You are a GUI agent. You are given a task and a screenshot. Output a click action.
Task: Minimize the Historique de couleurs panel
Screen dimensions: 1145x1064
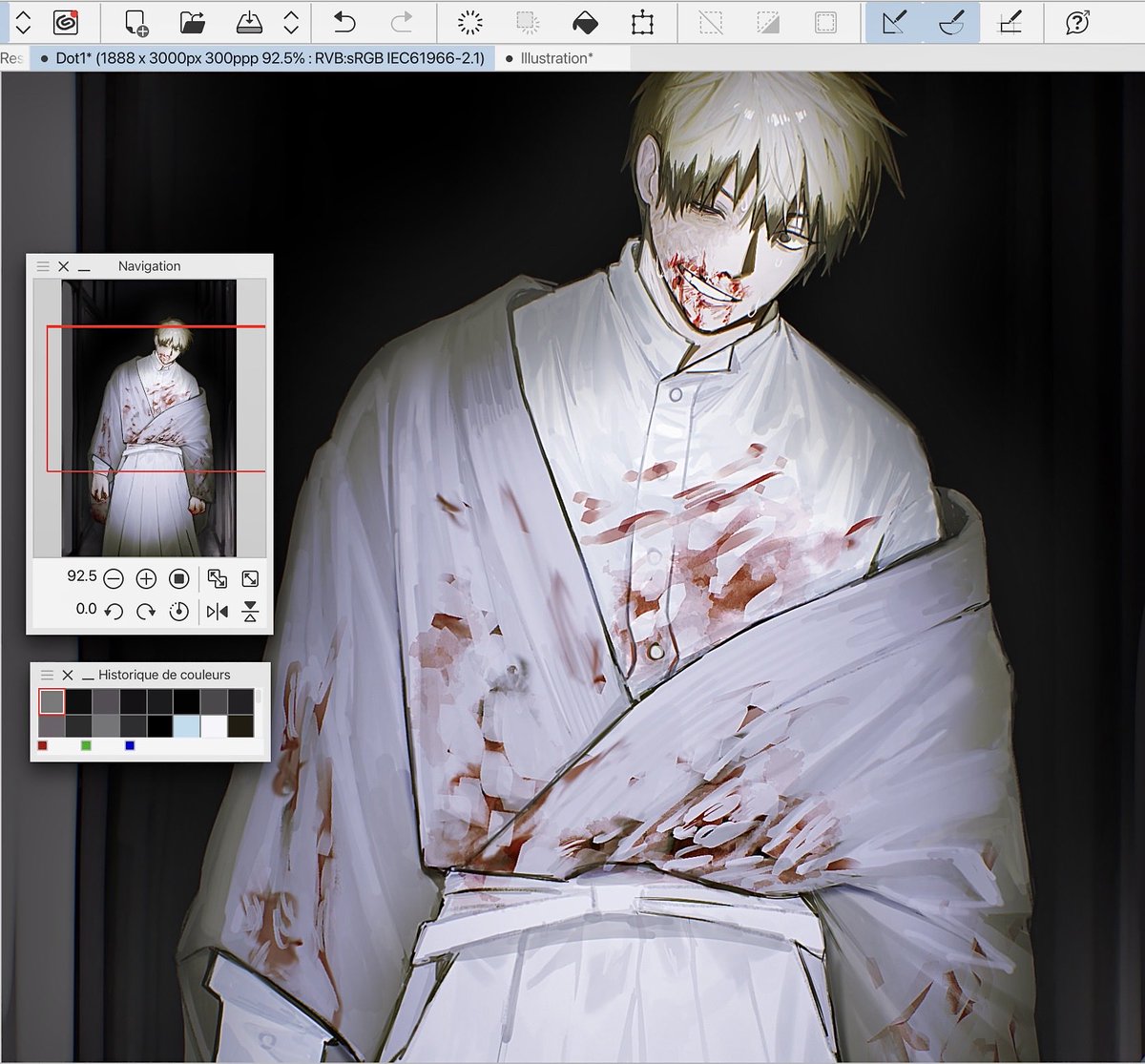coord(88,678)
